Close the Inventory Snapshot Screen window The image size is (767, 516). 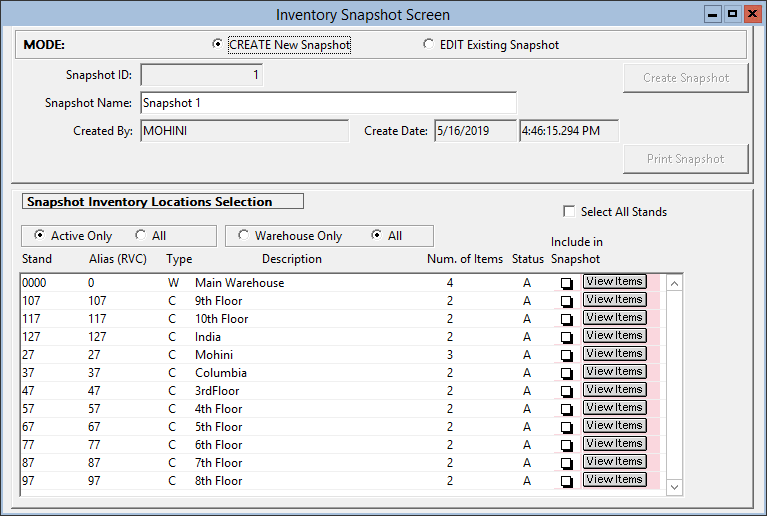point(752,14)
